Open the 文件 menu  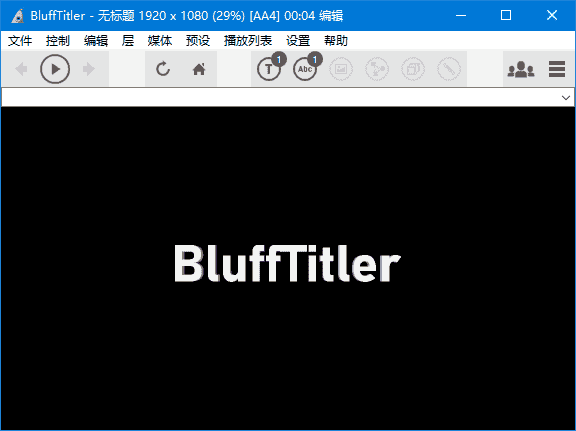pos(20,40)
